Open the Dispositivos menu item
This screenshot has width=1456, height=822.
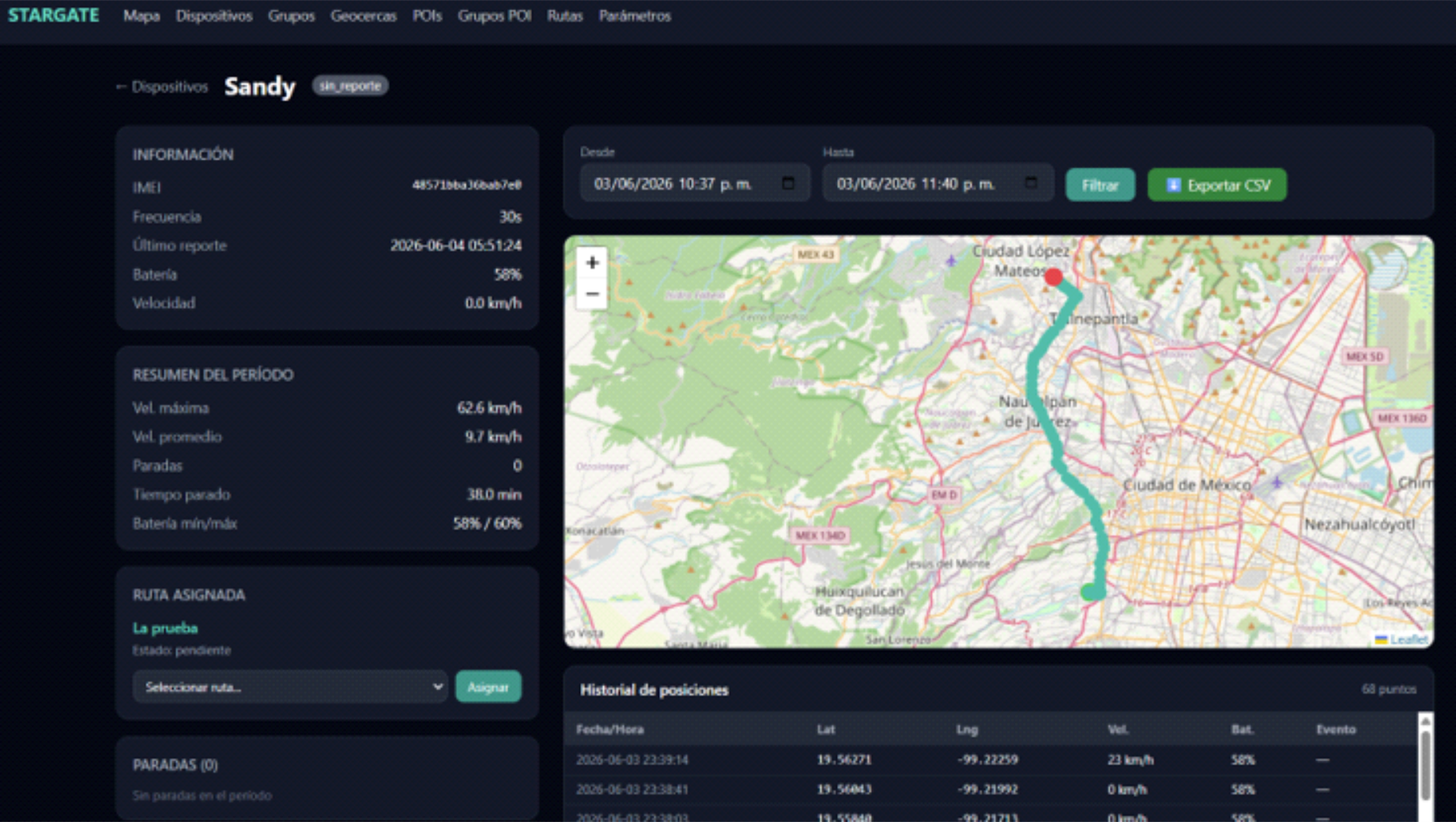coord(214,16)
